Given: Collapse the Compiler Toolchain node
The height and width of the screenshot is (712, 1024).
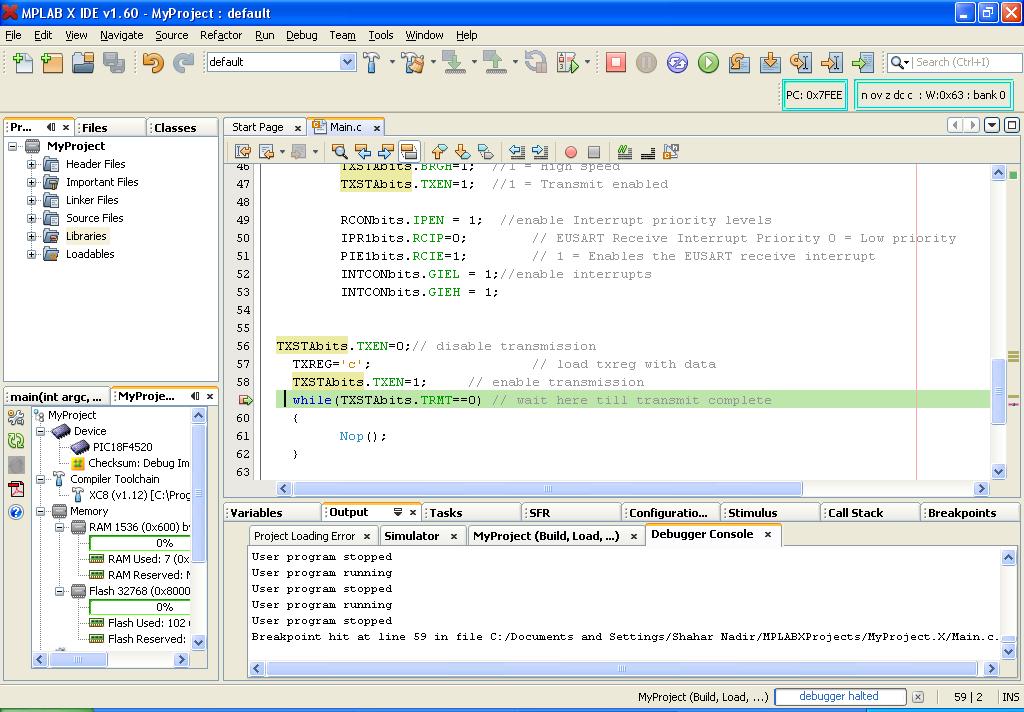Looking at the screenshot, I should tap(40, 479).
